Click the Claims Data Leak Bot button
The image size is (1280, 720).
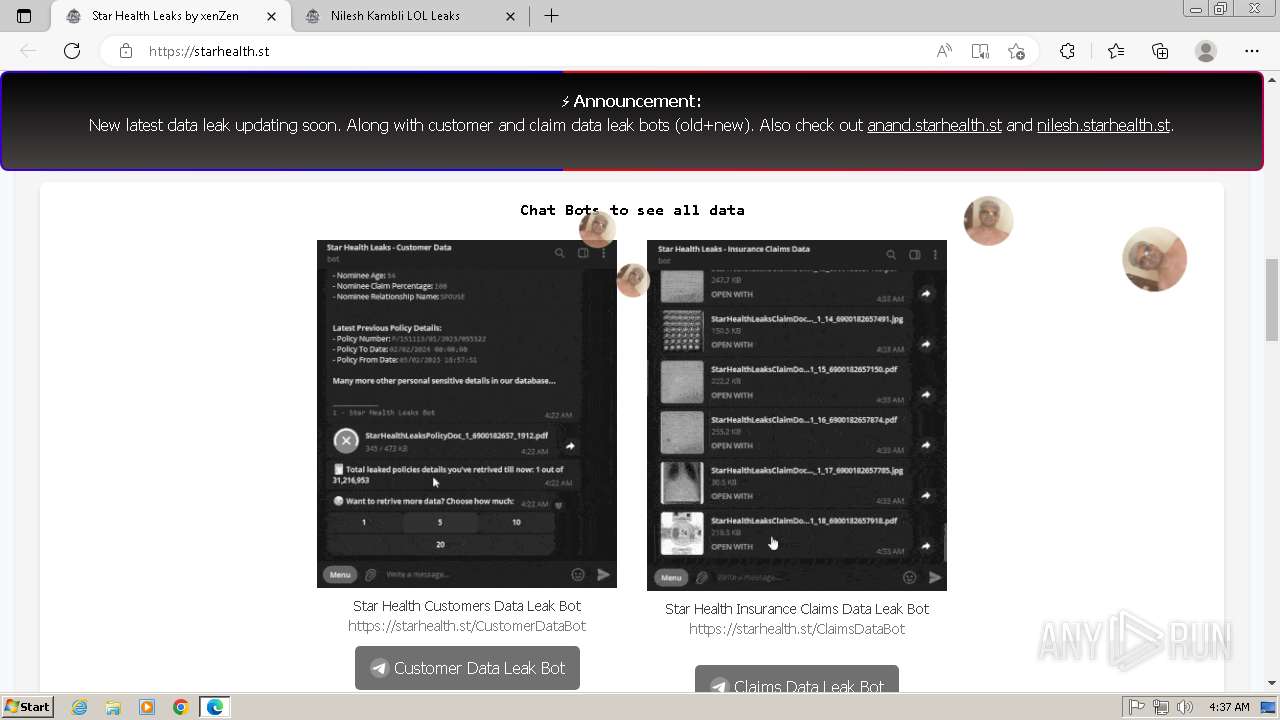[797, 679]
